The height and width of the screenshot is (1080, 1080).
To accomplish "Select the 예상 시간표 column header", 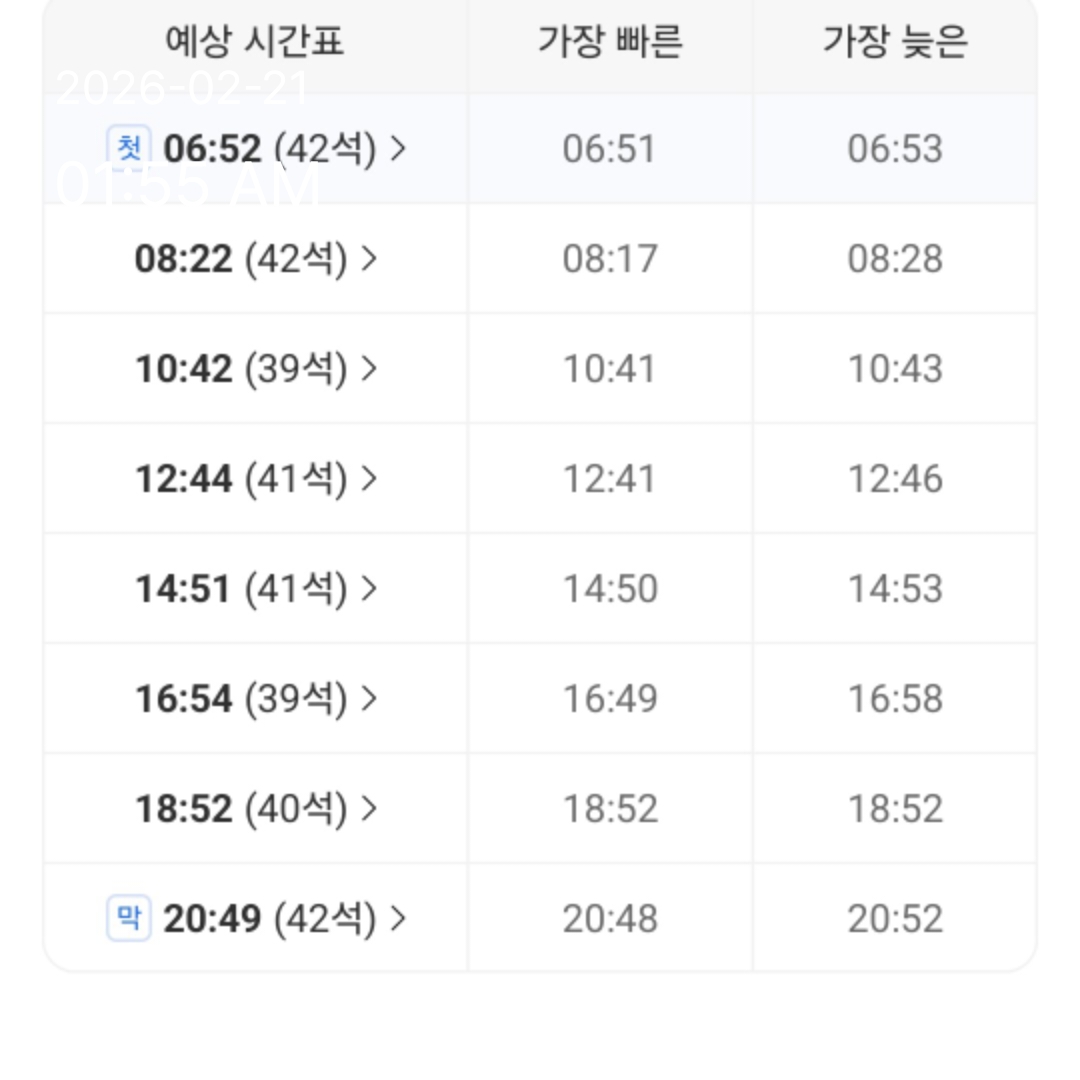I will pyautogui.click(x=254, y=42).
